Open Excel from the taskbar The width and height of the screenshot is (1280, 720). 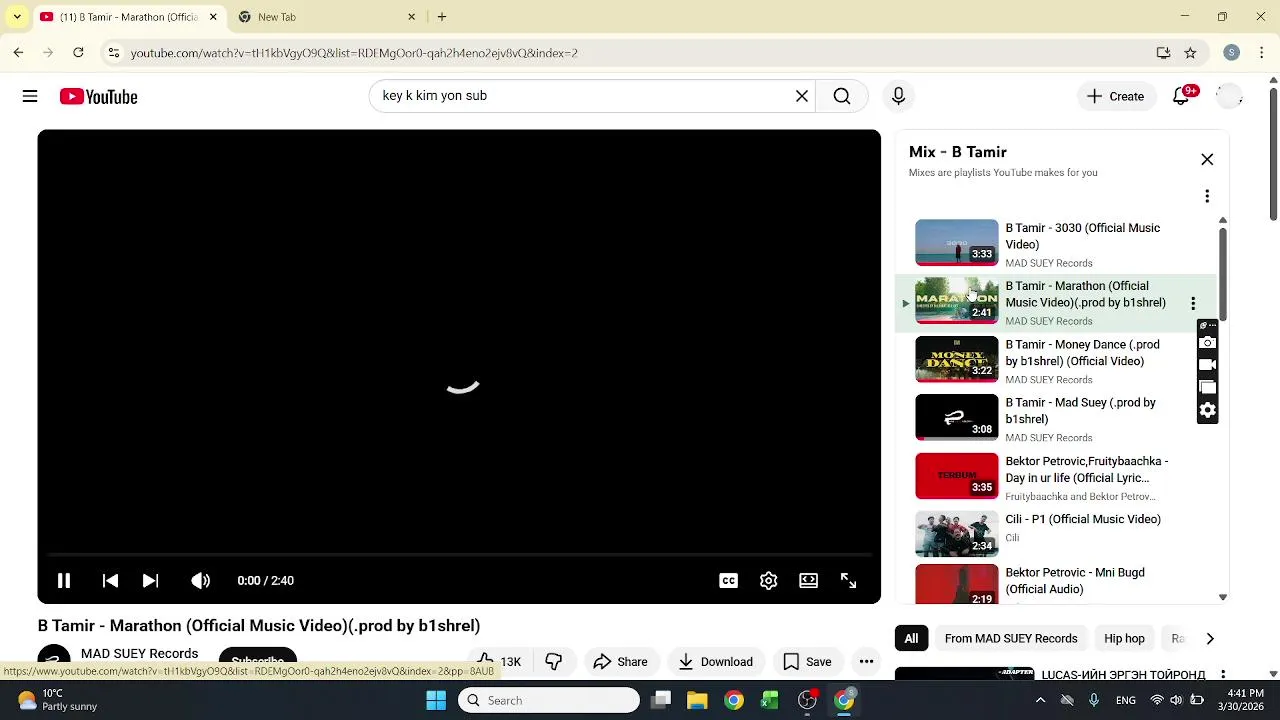coord(770,700)
